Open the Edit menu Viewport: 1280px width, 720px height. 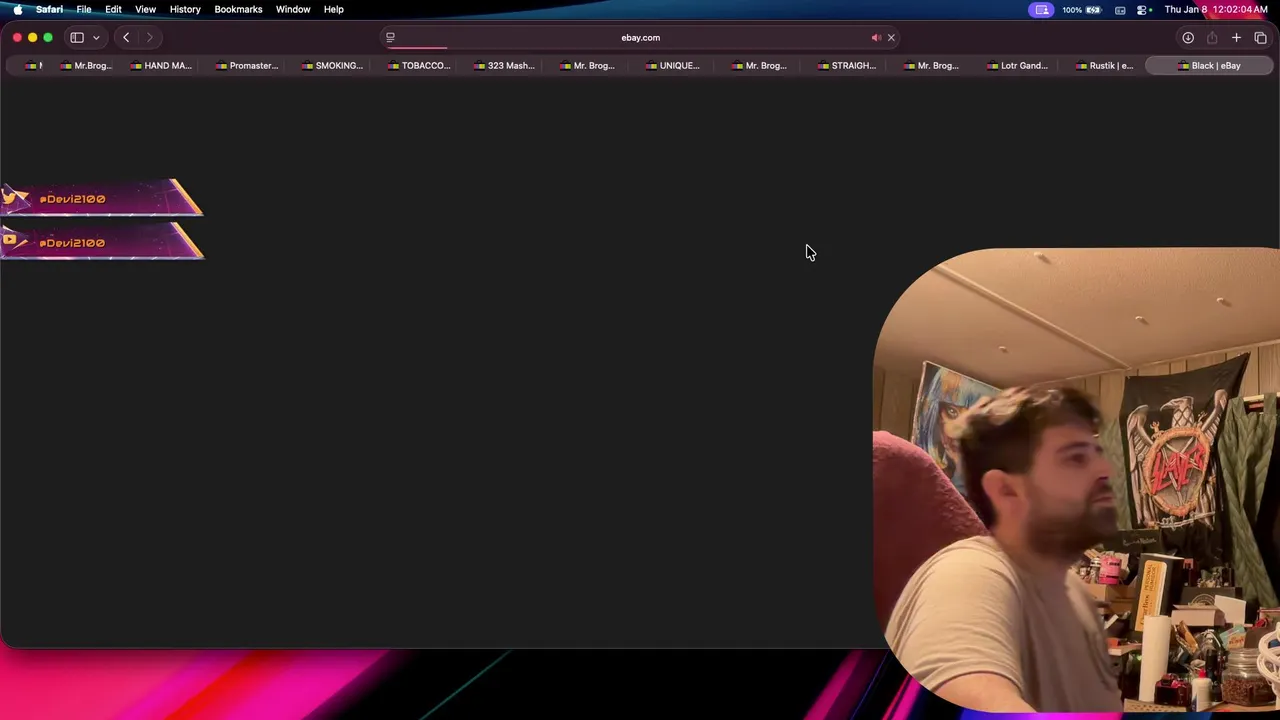pyautogui.click(x=113, y=9)
